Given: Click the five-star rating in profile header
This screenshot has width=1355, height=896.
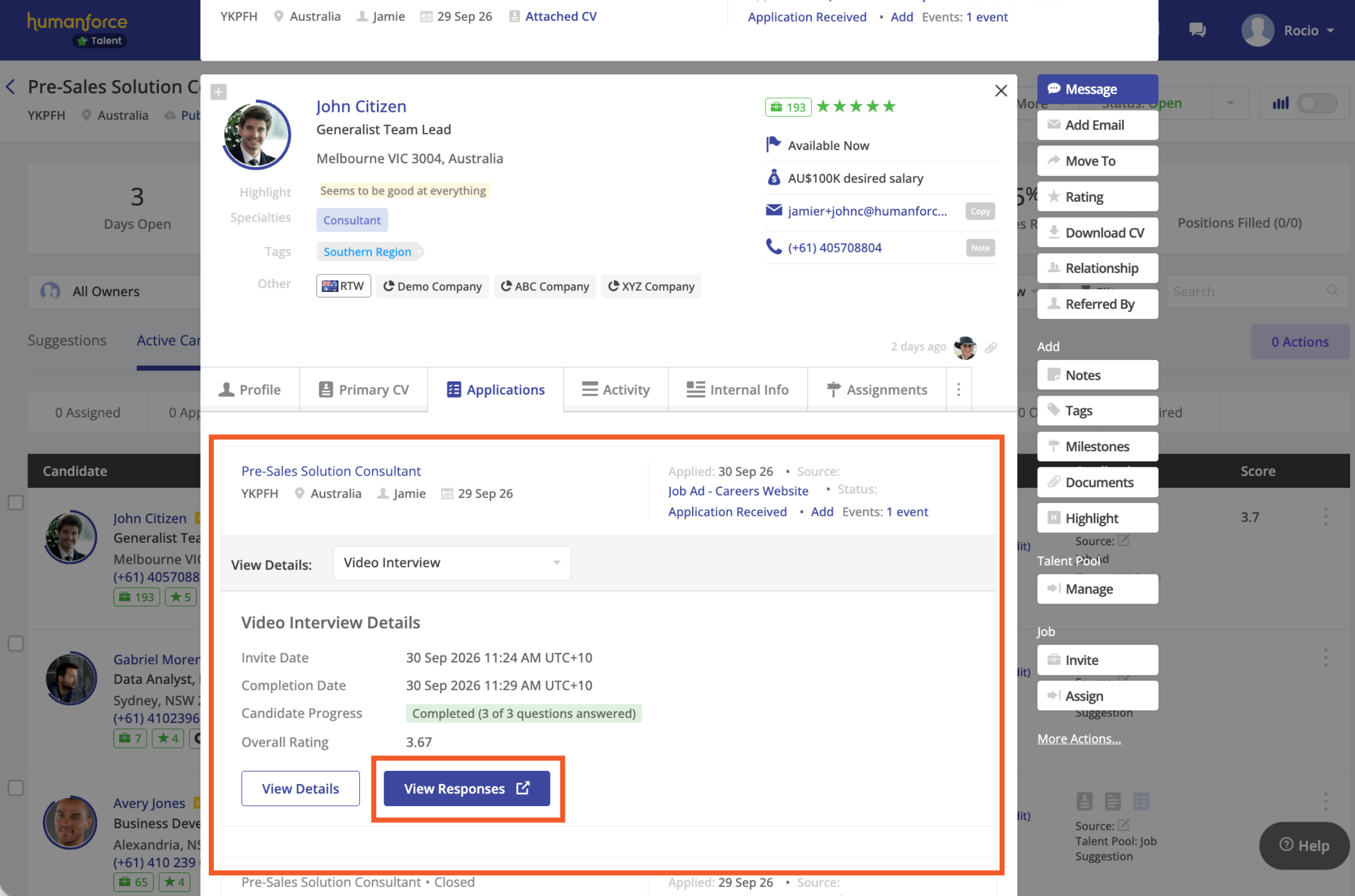Looking at the screenshot, I should [x=856, y=106].
